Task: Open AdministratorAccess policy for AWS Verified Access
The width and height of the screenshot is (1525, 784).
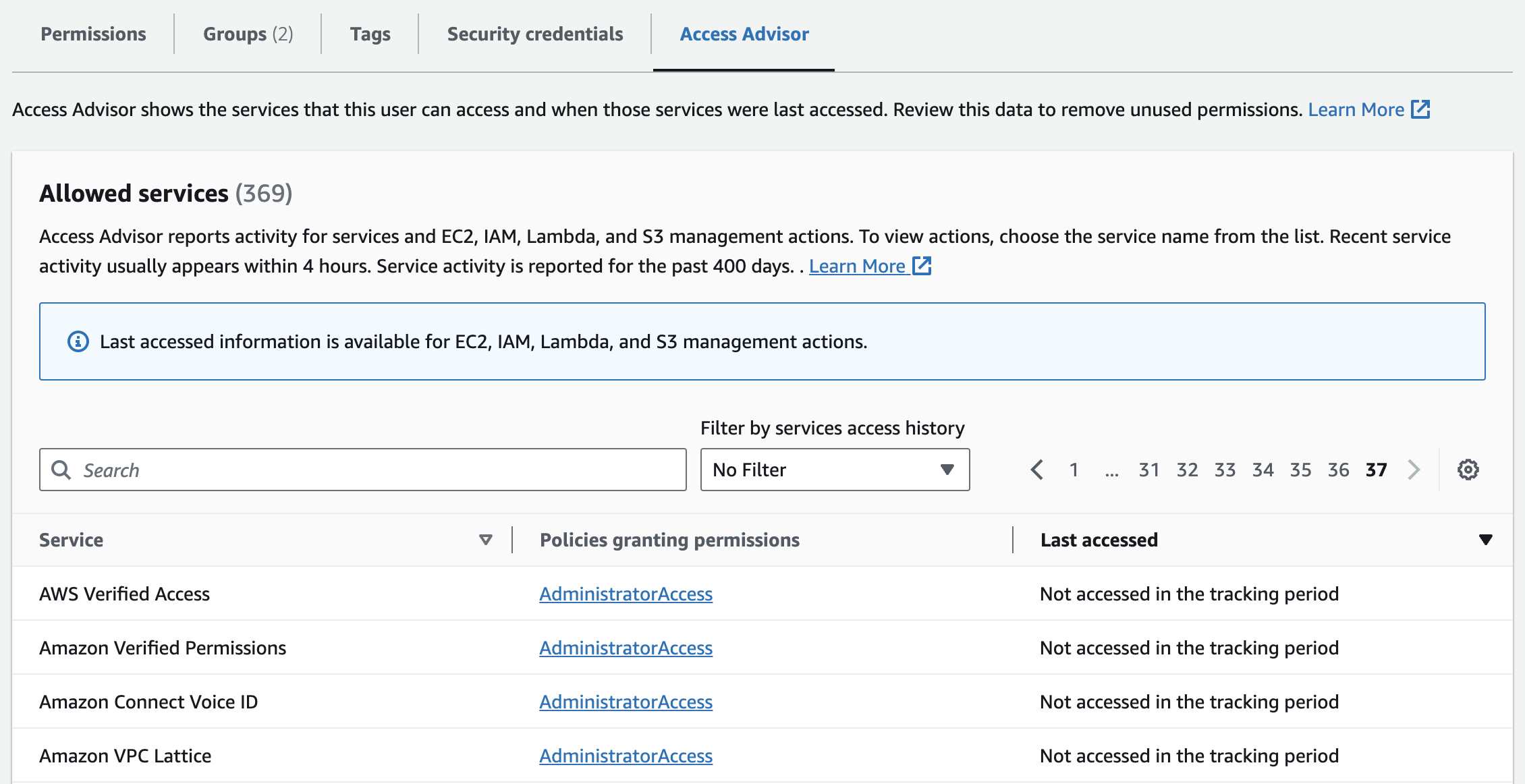Action: pyautogui.click(x=626, y=594)
